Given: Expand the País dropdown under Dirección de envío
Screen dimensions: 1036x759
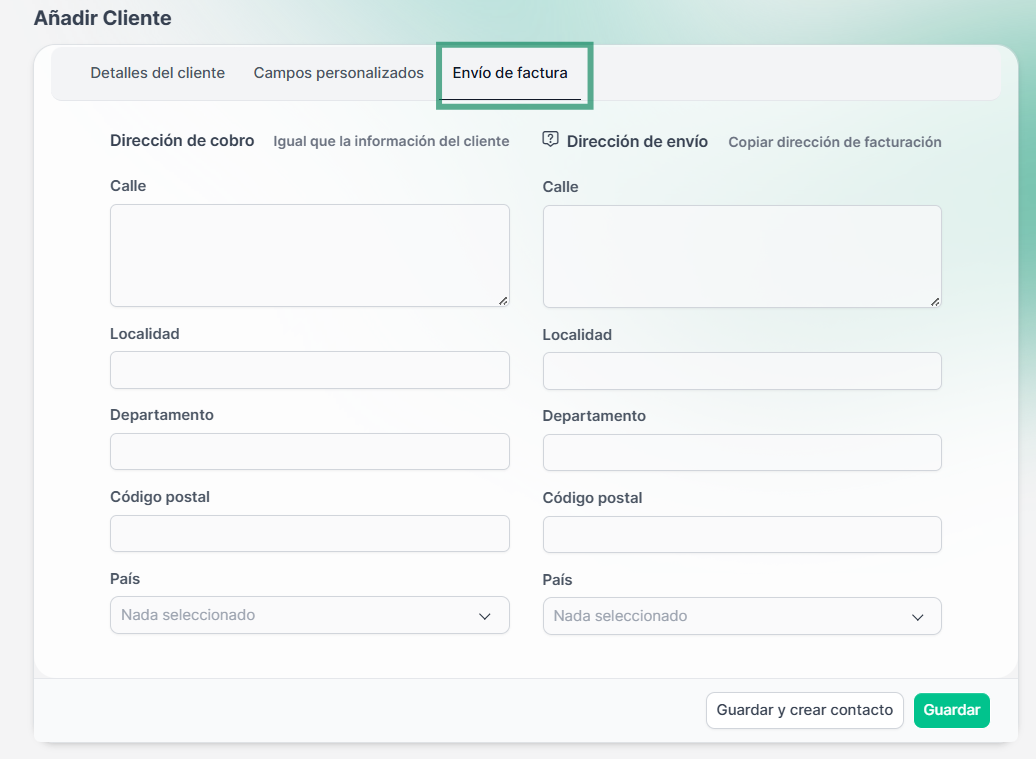Looking at the screenshot, I should 742,616.
